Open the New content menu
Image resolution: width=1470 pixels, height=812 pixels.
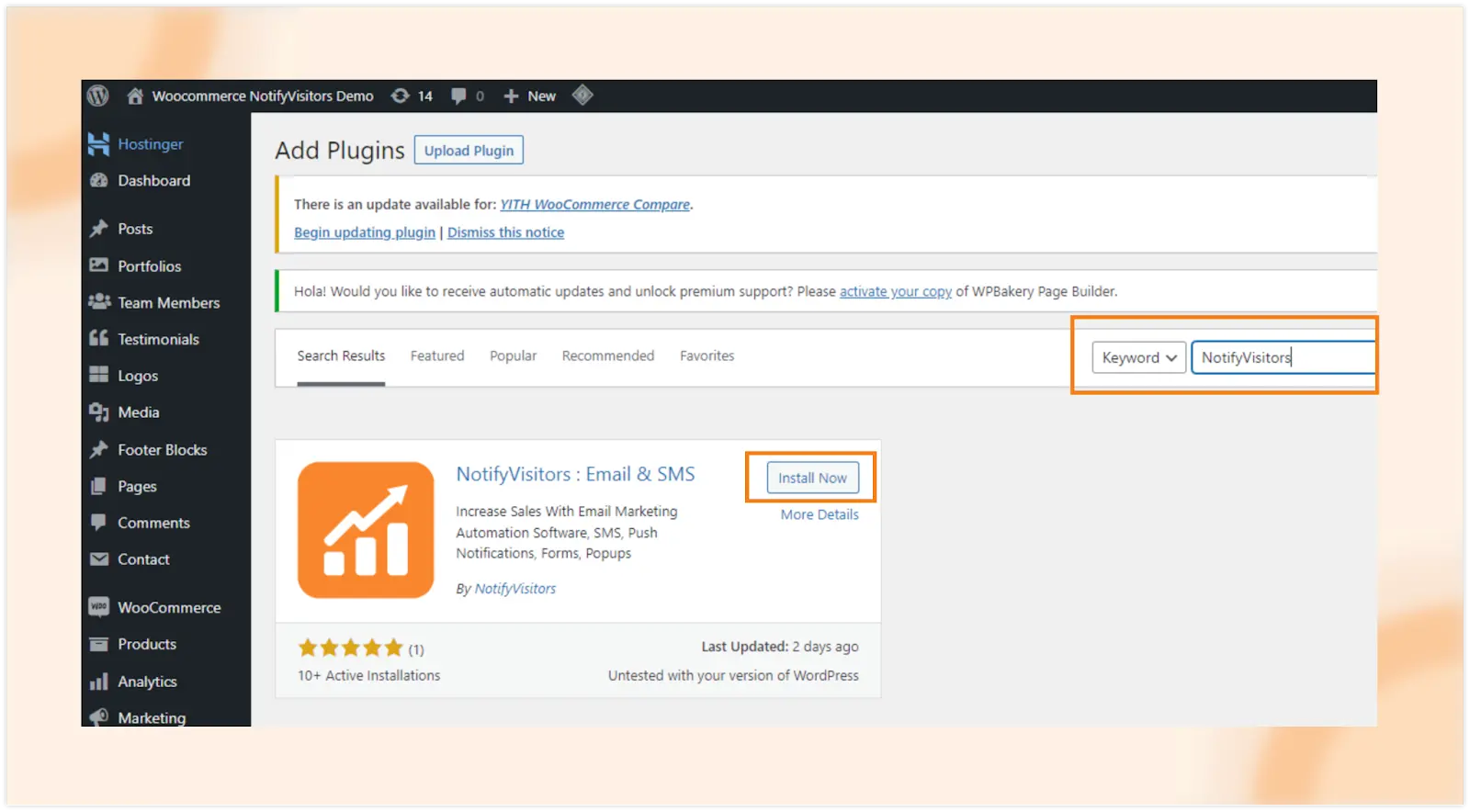(530, 96)
